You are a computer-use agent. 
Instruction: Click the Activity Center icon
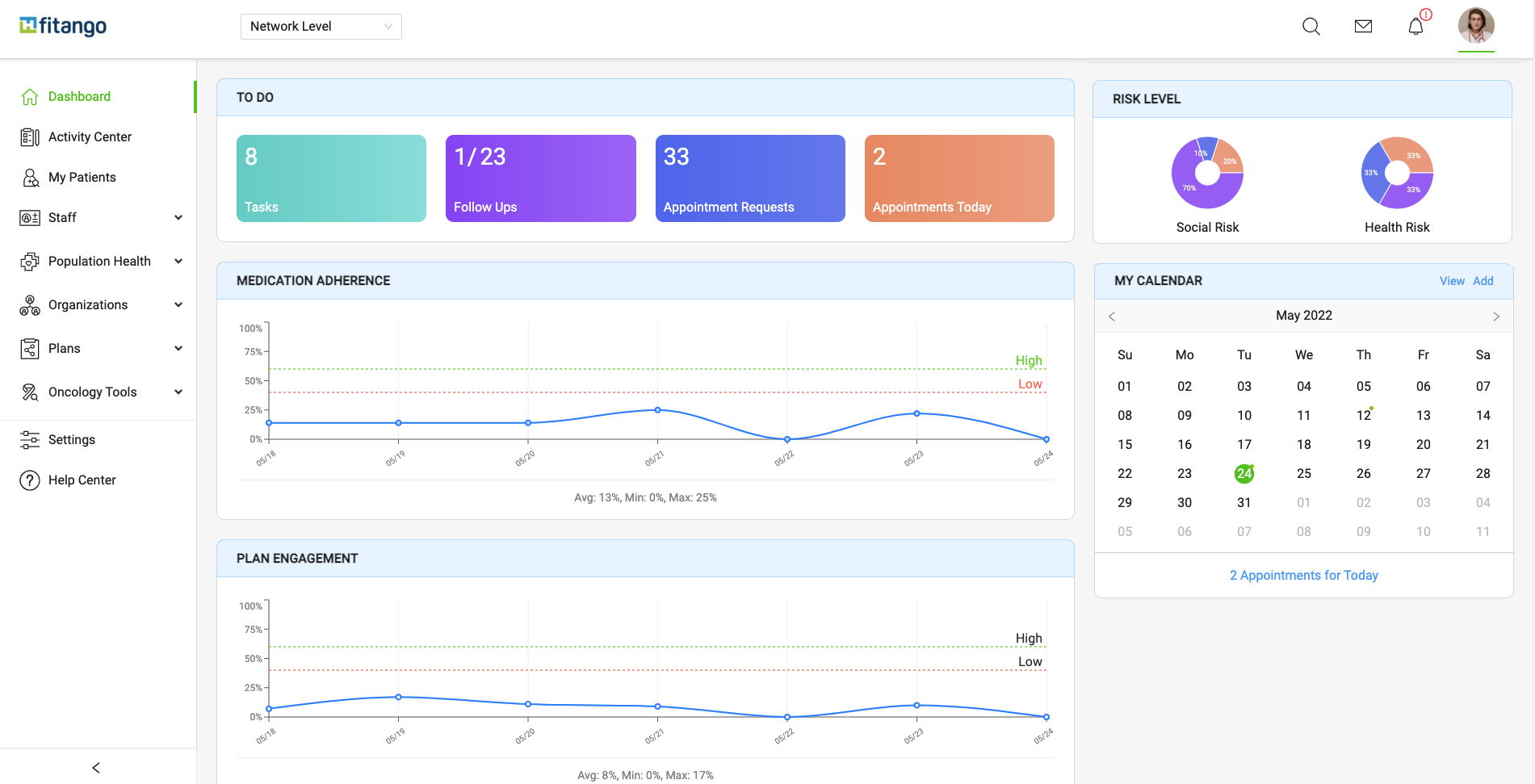(30, 137)
